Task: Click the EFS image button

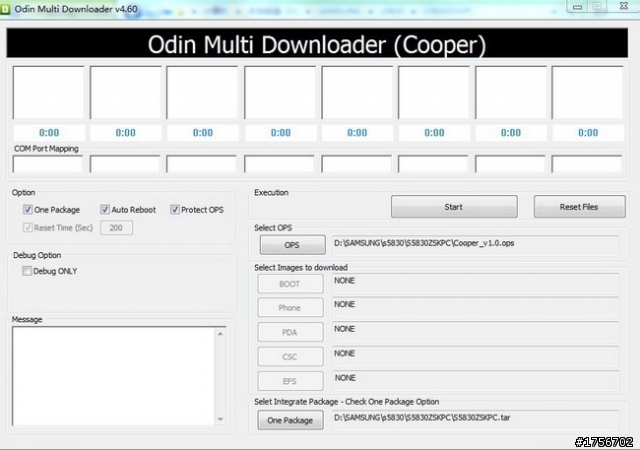Action: 290,381
